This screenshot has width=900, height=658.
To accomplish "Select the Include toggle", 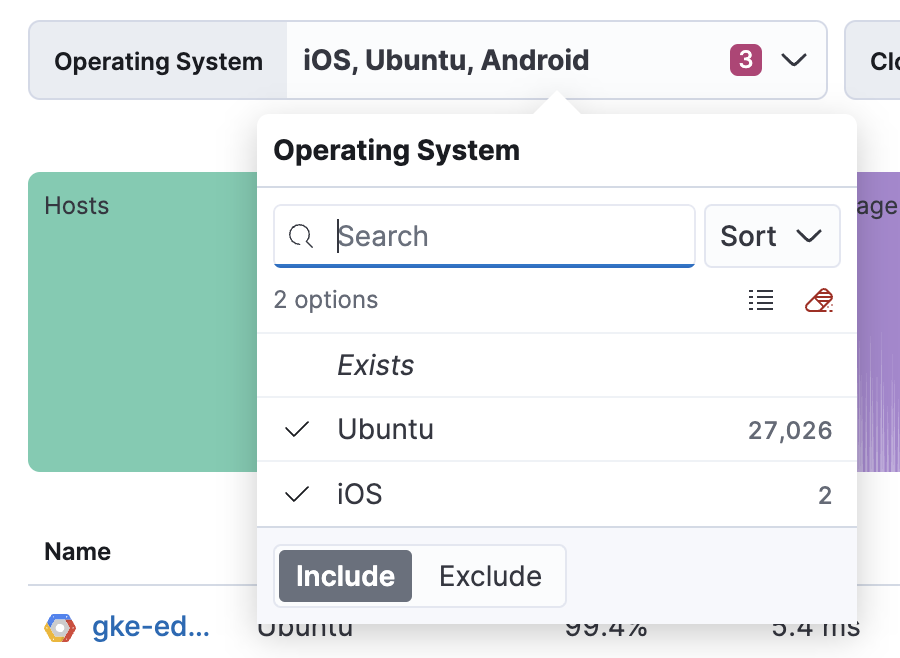I will pyautogui.click(x=344, y=576).
